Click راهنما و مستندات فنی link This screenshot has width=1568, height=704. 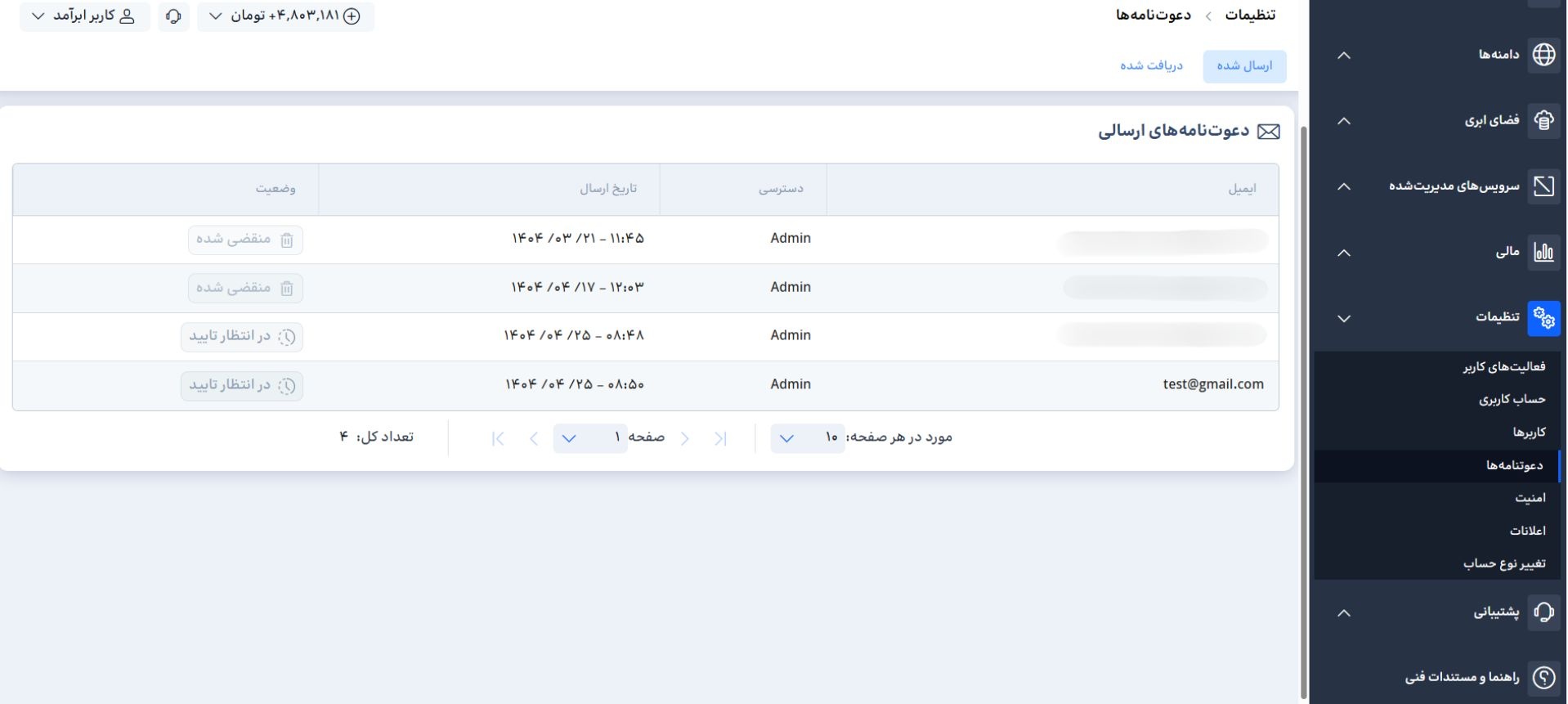1462,677
